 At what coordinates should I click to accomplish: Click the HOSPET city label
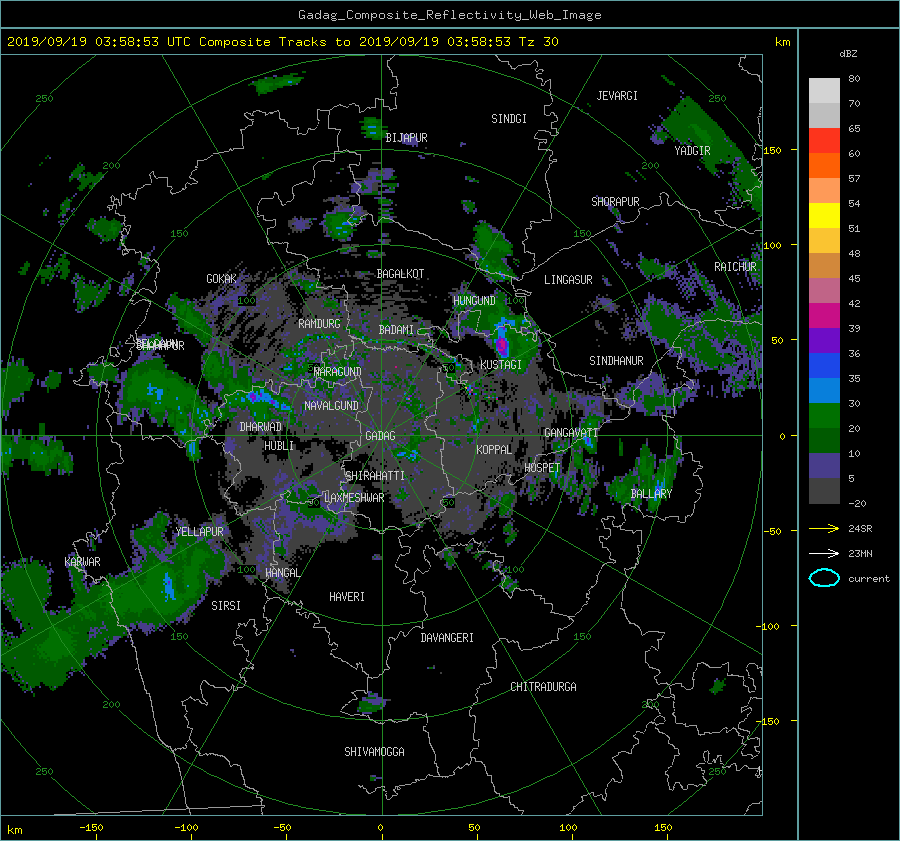point(542,468)
